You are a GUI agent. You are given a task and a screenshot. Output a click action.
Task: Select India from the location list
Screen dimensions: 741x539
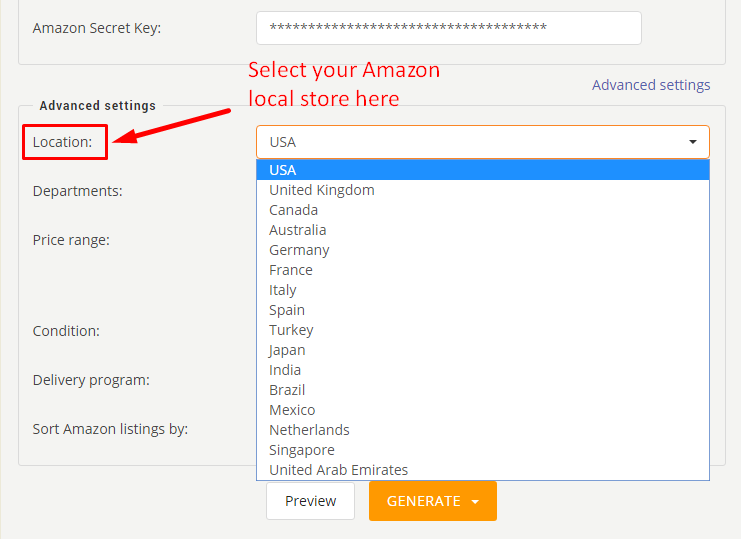(x=483, y=370)
